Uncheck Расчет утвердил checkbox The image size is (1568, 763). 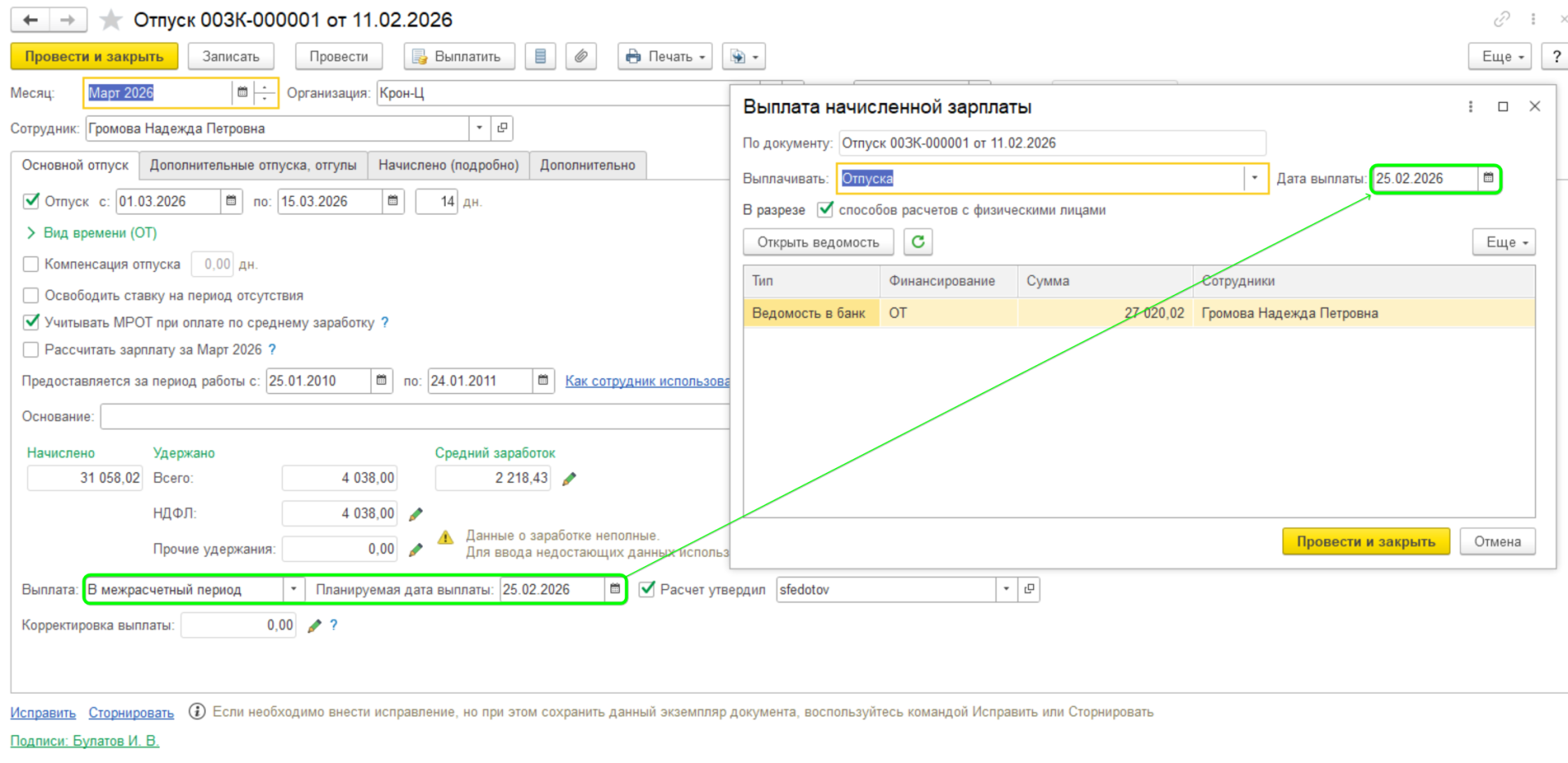[647, 589]
